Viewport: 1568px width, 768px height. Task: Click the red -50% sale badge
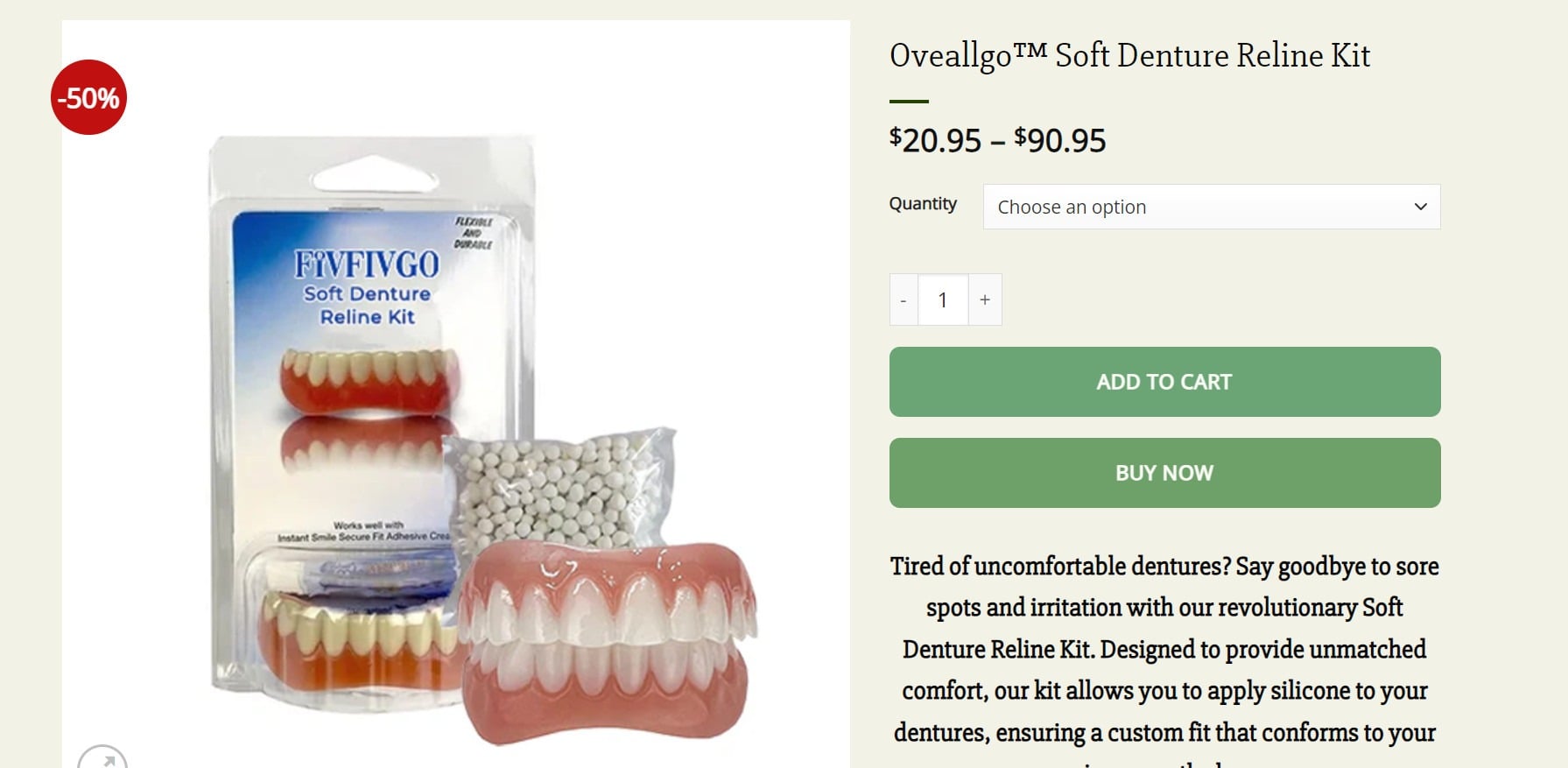(88, 97)
